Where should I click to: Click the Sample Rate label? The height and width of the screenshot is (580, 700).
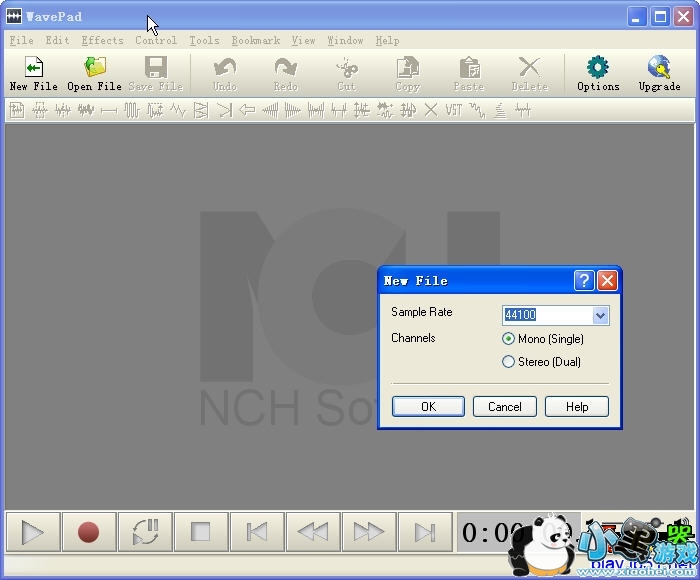(x=421, y=312)
